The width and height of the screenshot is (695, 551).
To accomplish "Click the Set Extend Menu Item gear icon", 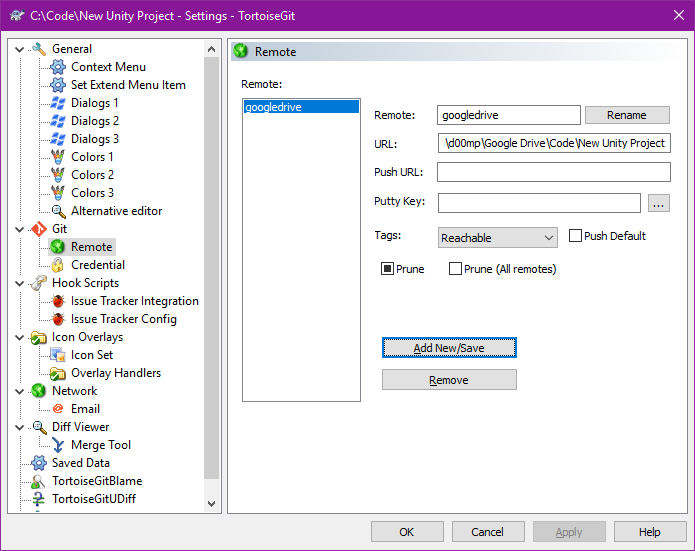I will click(x=58, y=85).
